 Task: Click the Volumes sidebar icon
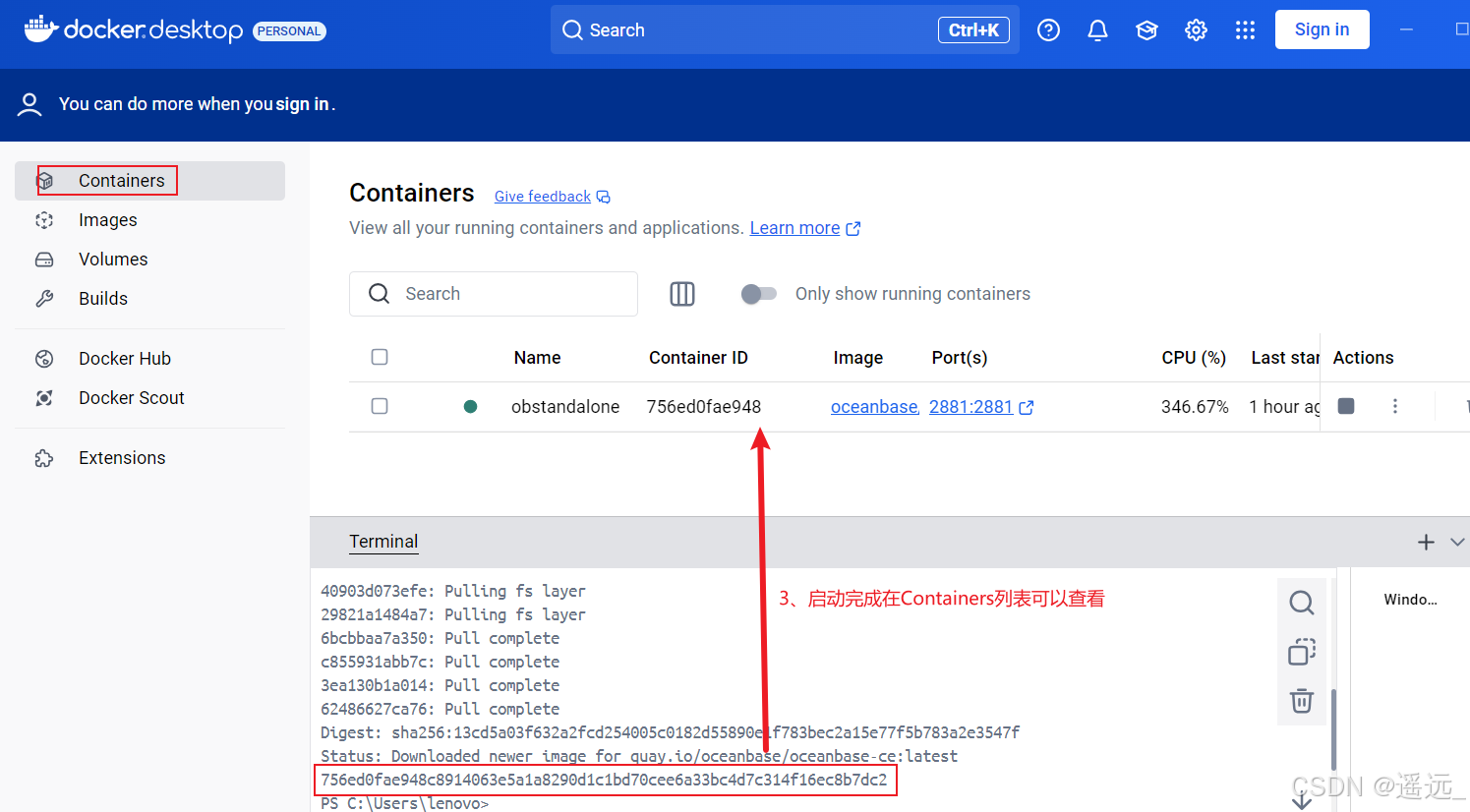point(44,260)
